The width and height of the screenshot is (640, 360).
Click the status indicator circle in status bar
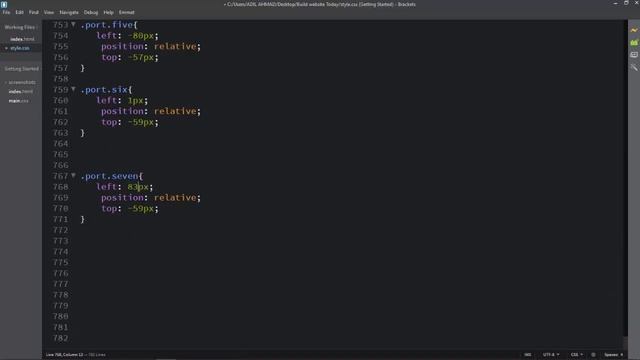tap(593, 355)
